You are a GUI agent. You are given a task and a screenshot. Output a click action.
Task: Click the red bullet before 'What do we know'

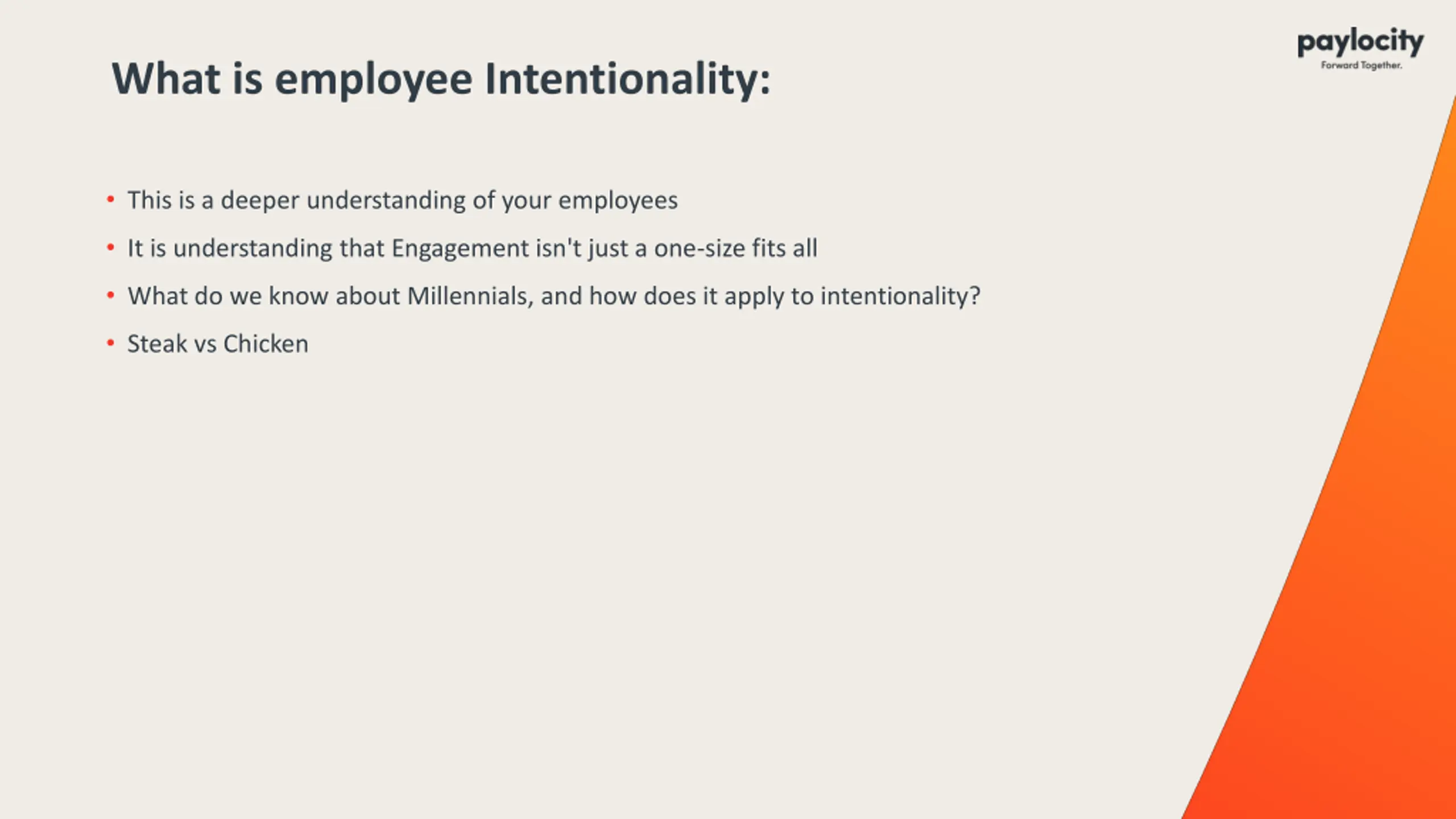click(110, 295)
